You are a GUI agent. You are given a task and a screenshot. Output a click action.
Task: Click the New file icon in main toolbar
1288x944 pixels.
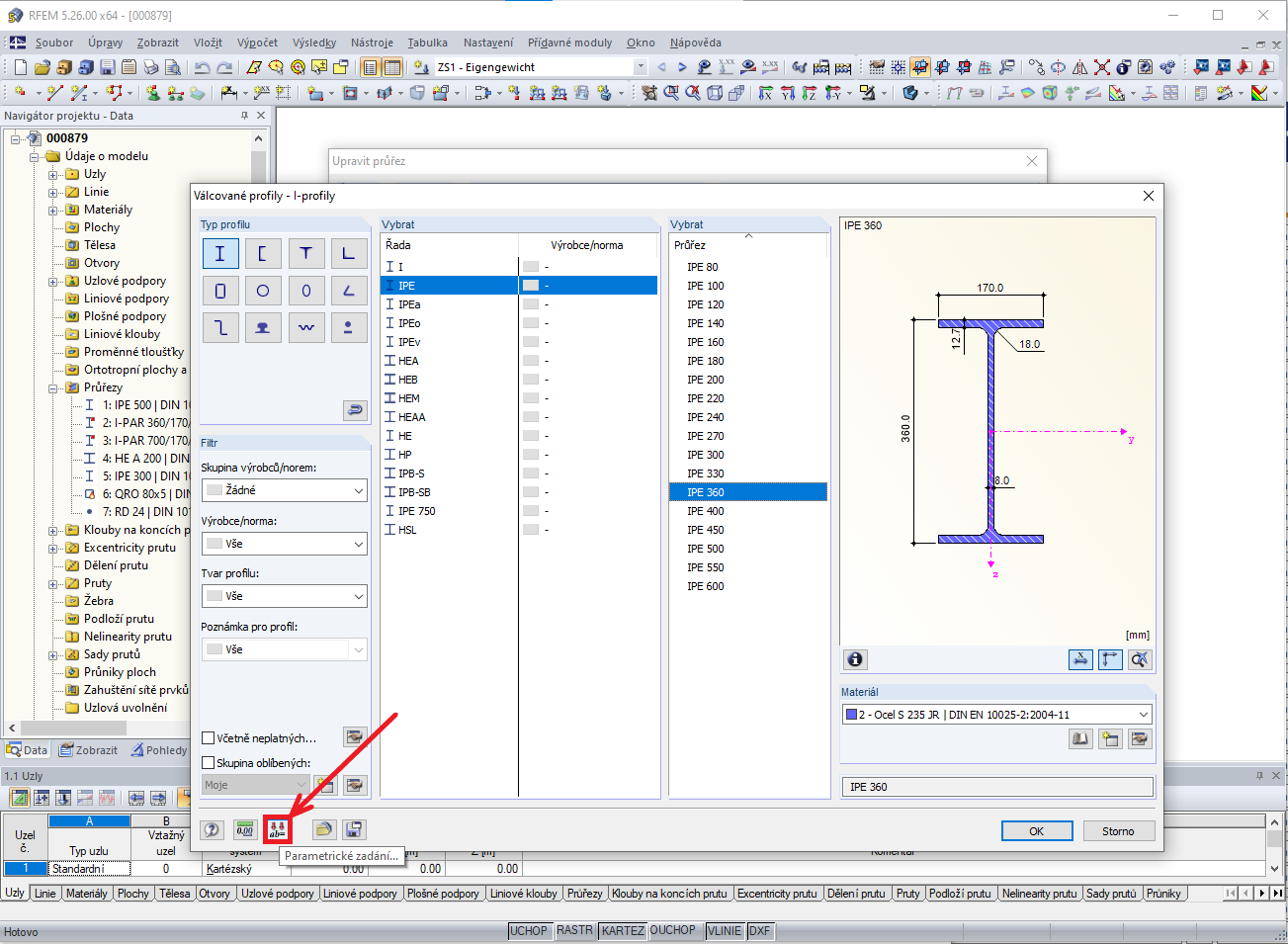(x=20, y=67)
